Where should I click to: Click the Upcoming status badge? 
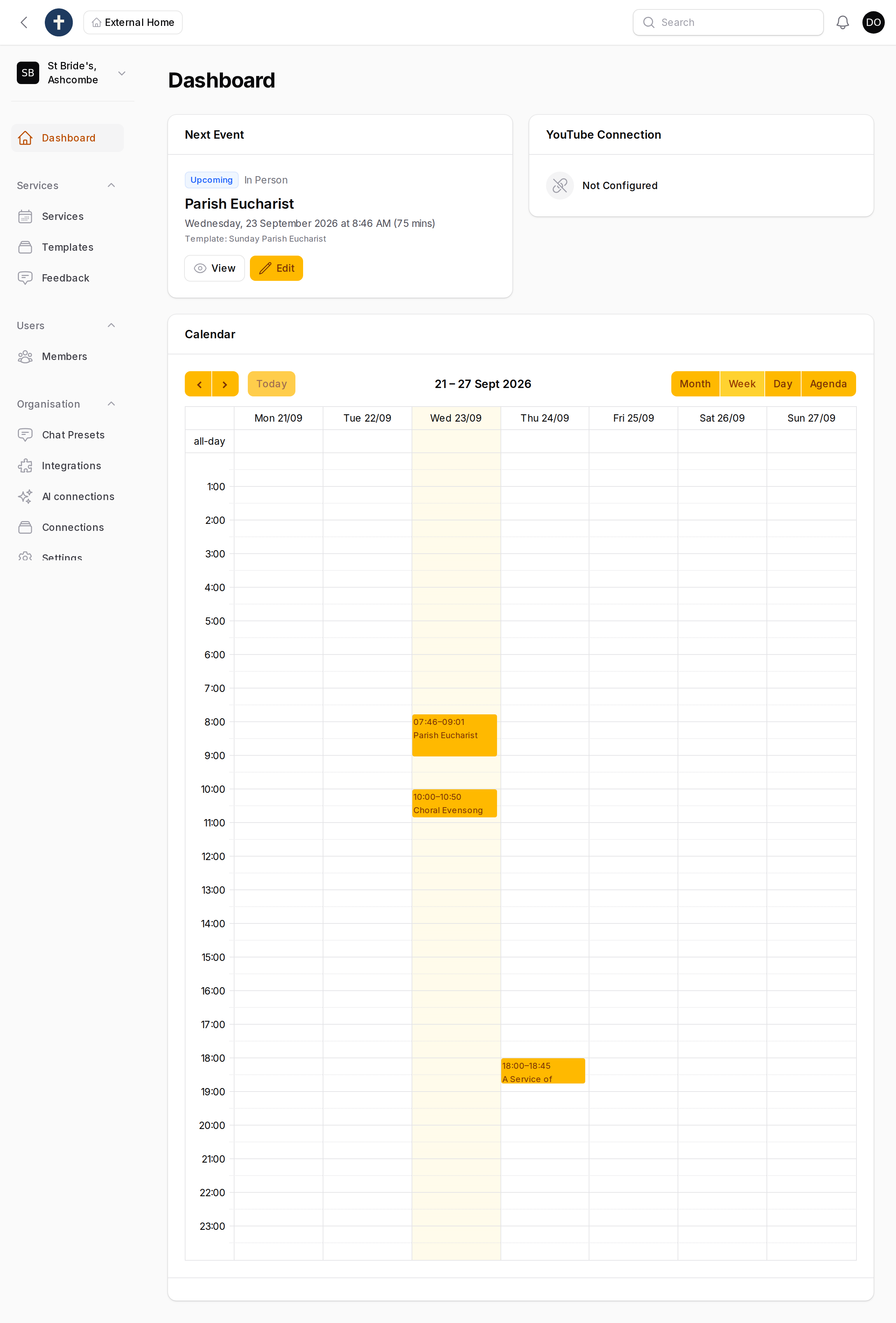212,180
